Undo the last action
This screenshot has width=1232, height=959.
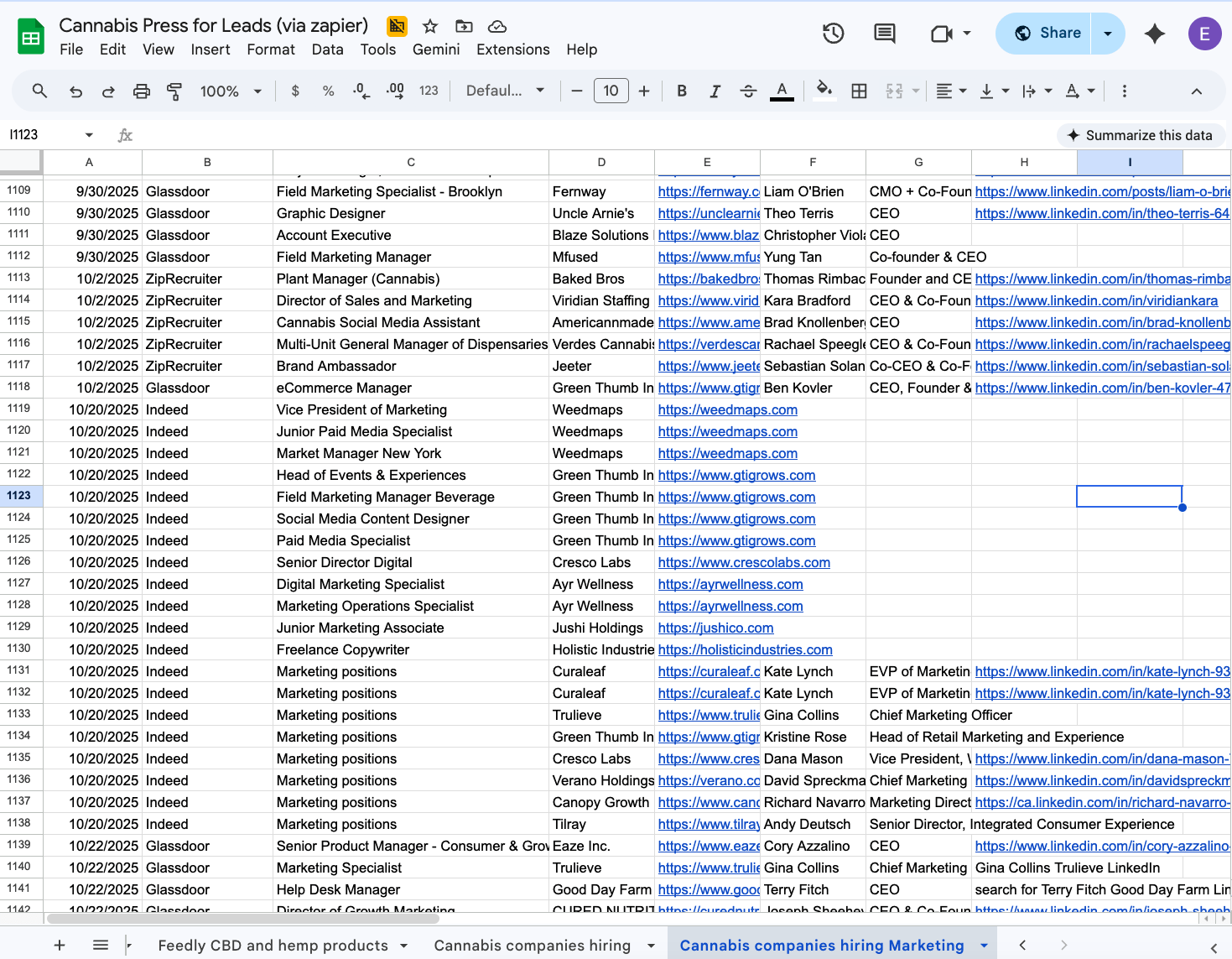(x=75, y=91)
